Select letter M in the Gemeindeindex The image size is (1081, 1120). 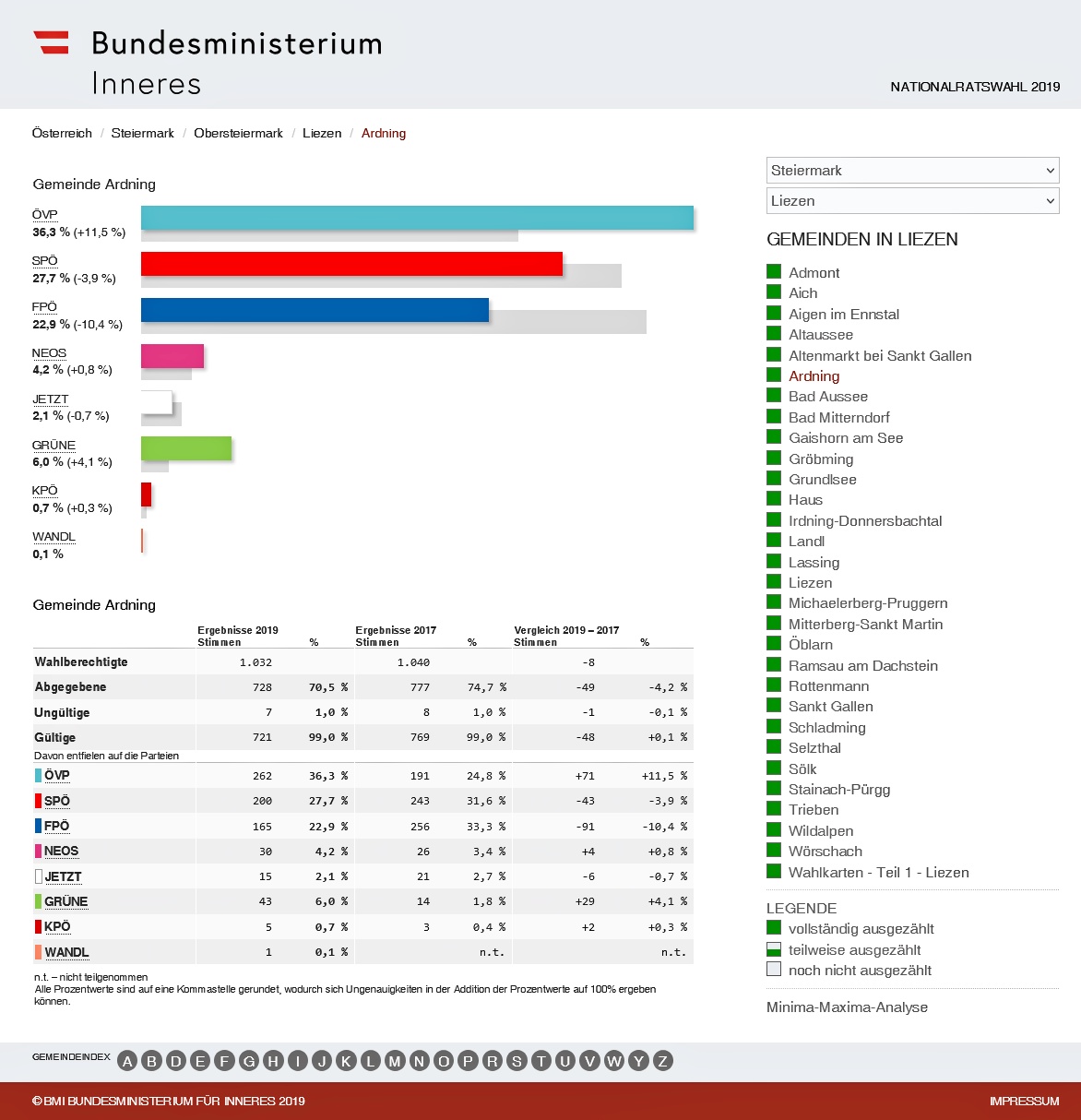coord(395,1061)
